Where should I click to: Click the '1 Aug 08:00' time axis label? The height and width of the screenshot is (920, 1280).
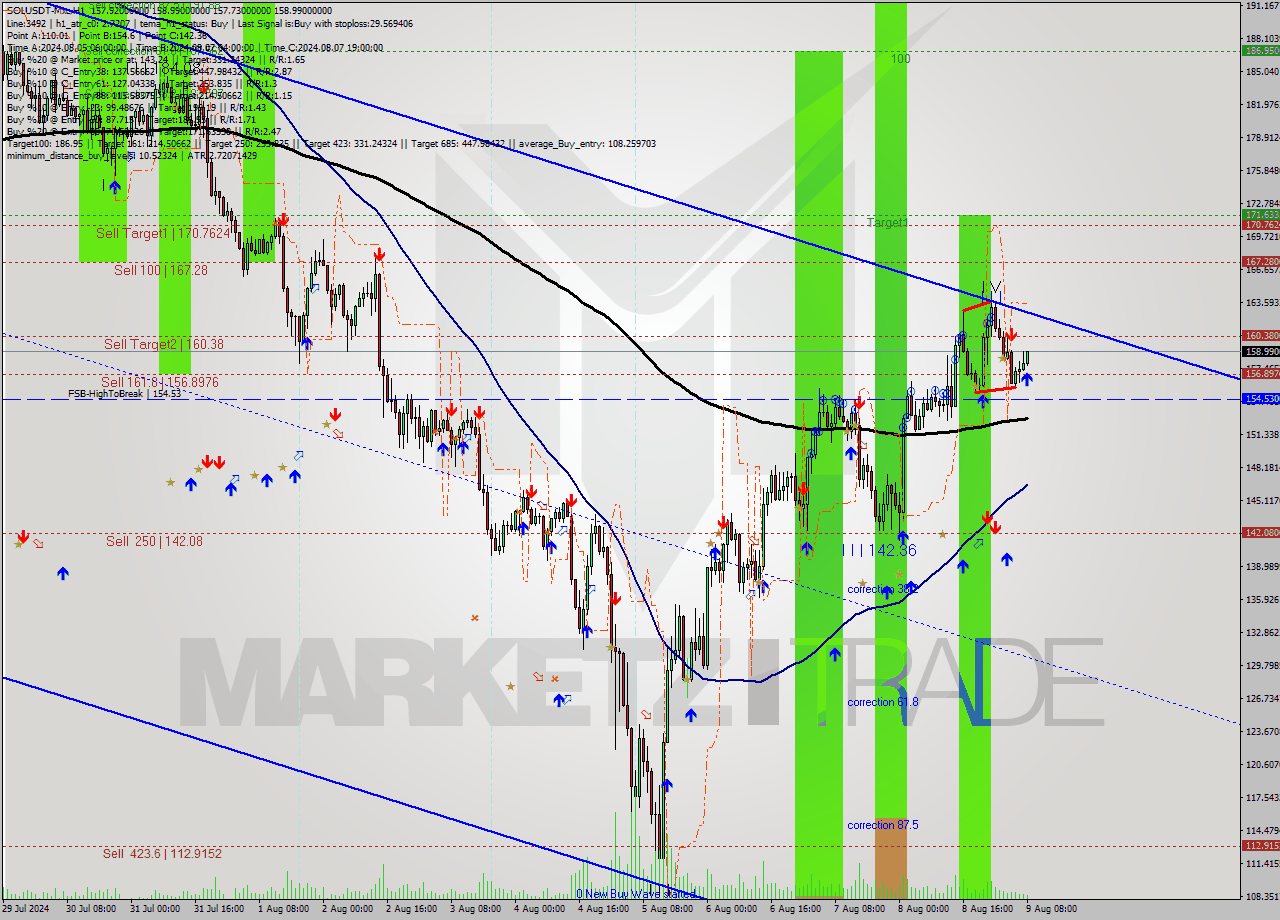point(284,909)
